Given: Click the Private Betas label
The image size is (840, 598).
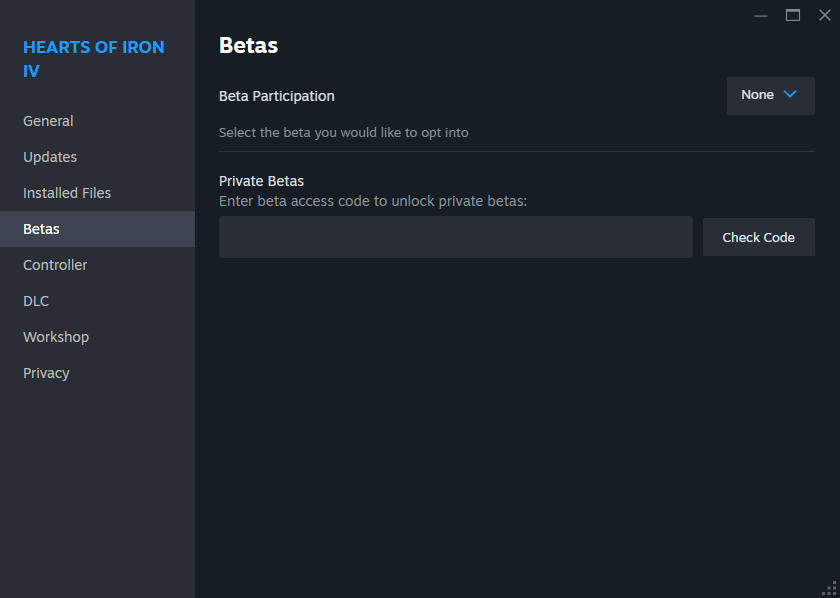Looking at the screenshot, I should (261, 181).
